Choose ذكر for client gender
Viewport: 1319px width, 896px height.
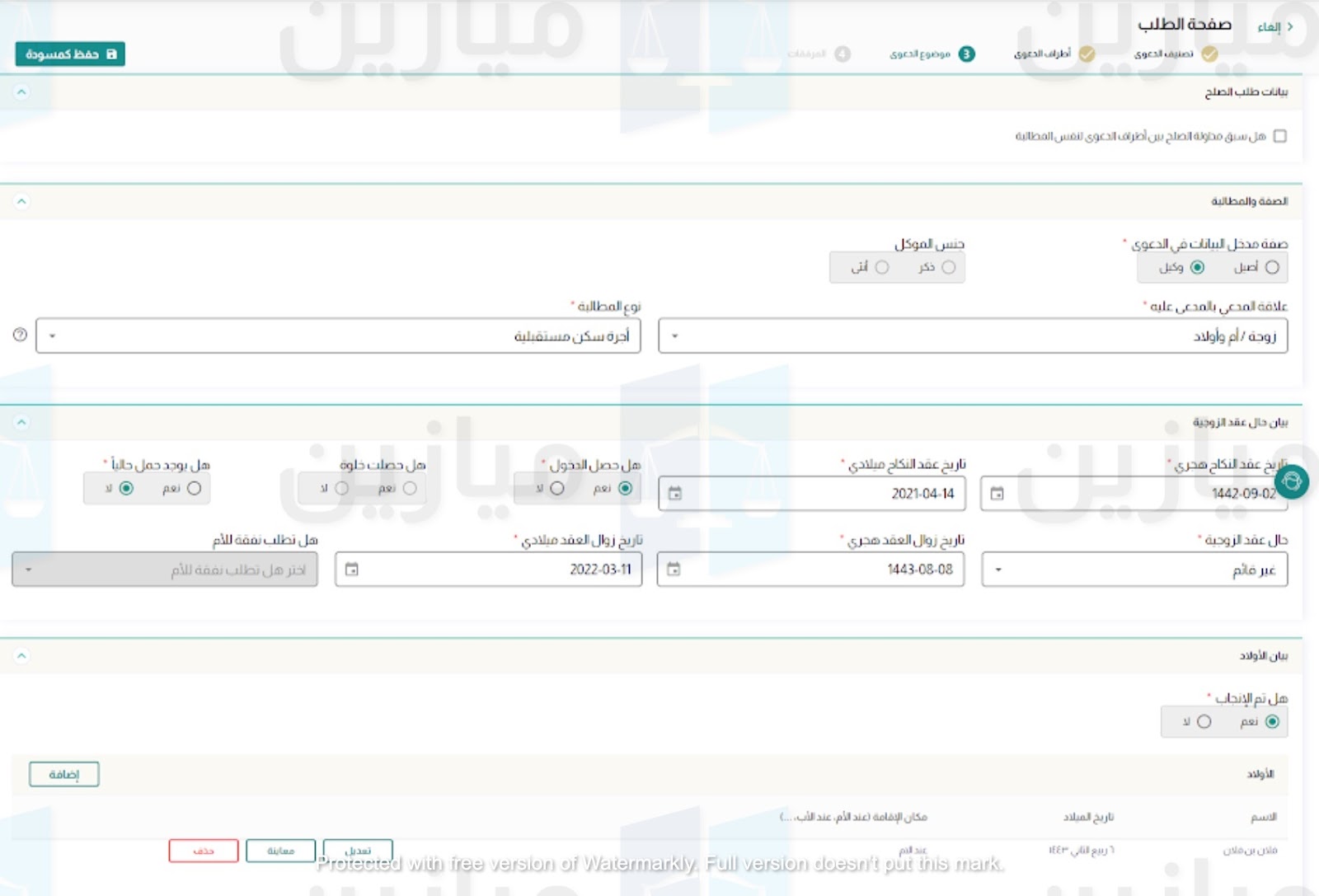(949, 267)
